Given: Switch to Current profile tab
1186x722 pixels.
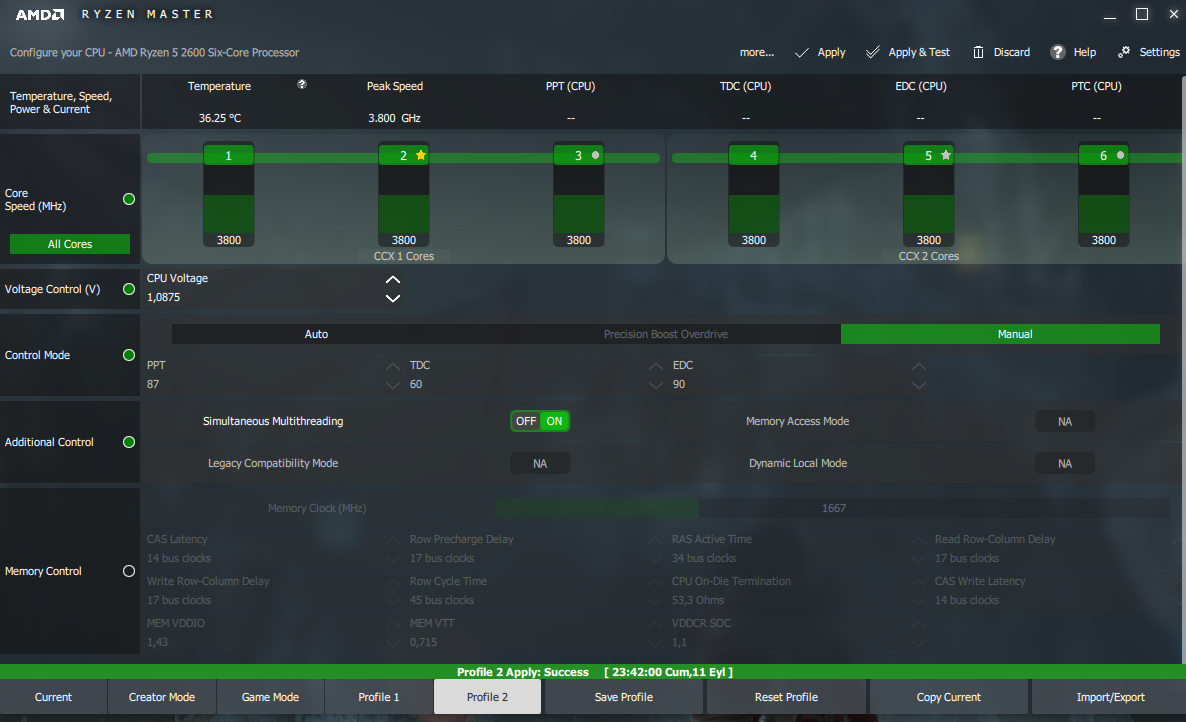Looking at the screenshot, I should tap(53, 697).
